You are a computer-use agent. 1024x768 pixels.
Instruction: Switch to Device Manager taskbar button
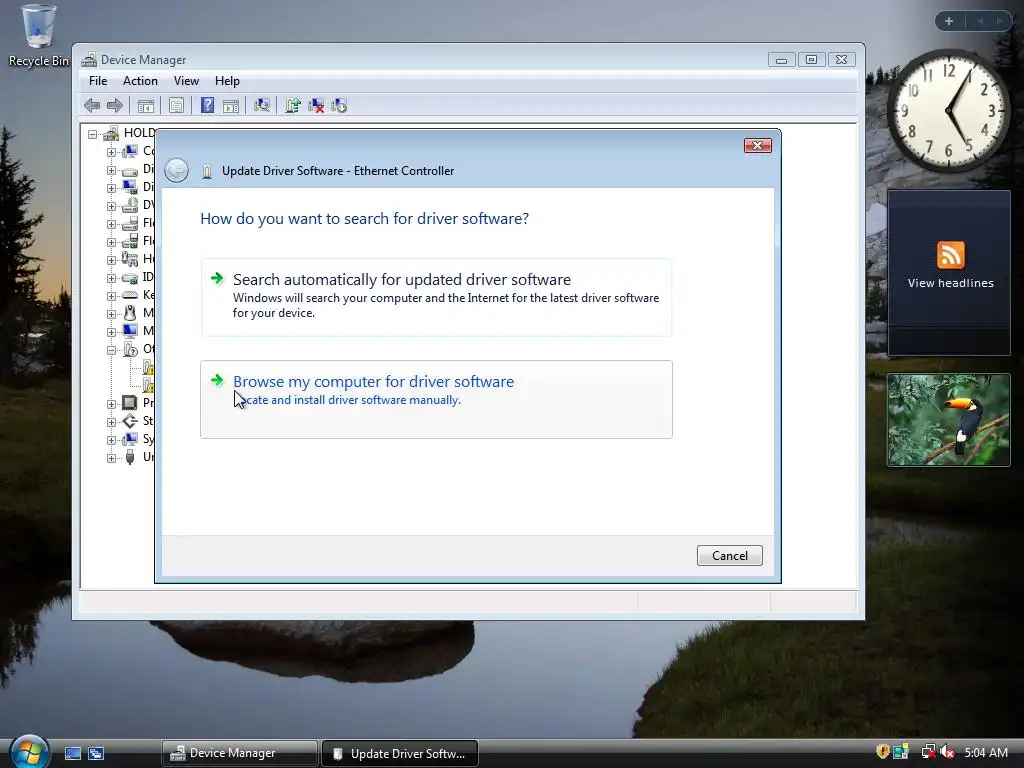click(239, 754)
